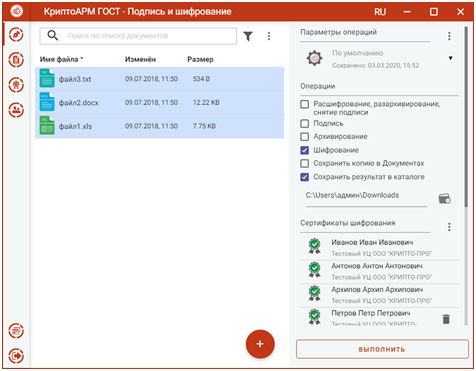Click the файл1.xls file type icon
The width and height of the screenshot is (476, 371).
click(x=47, y=126)
